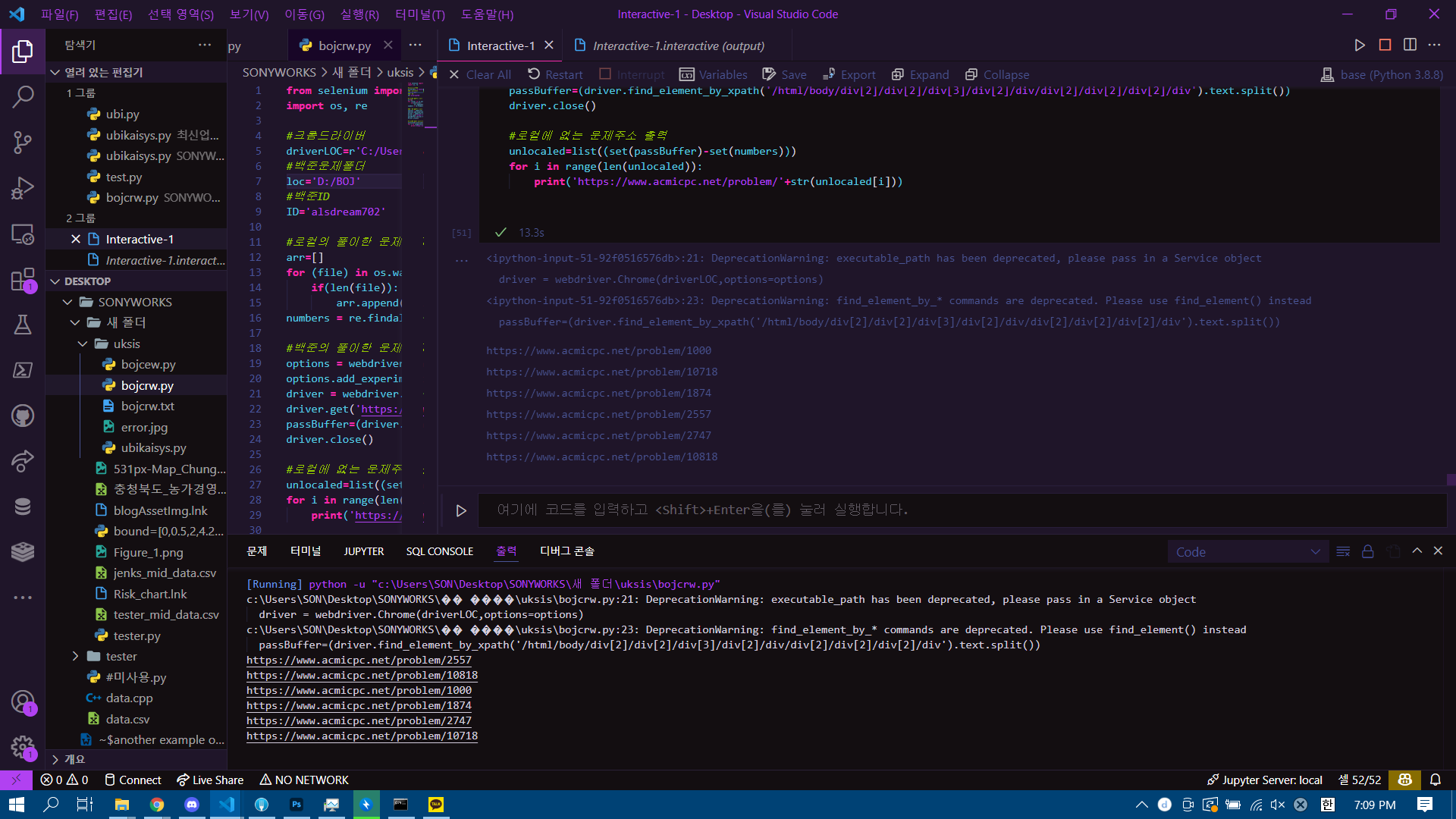The image size is (1456, 819).
Task: Open the cell output ellipsis menu
Action: [462, 260]
